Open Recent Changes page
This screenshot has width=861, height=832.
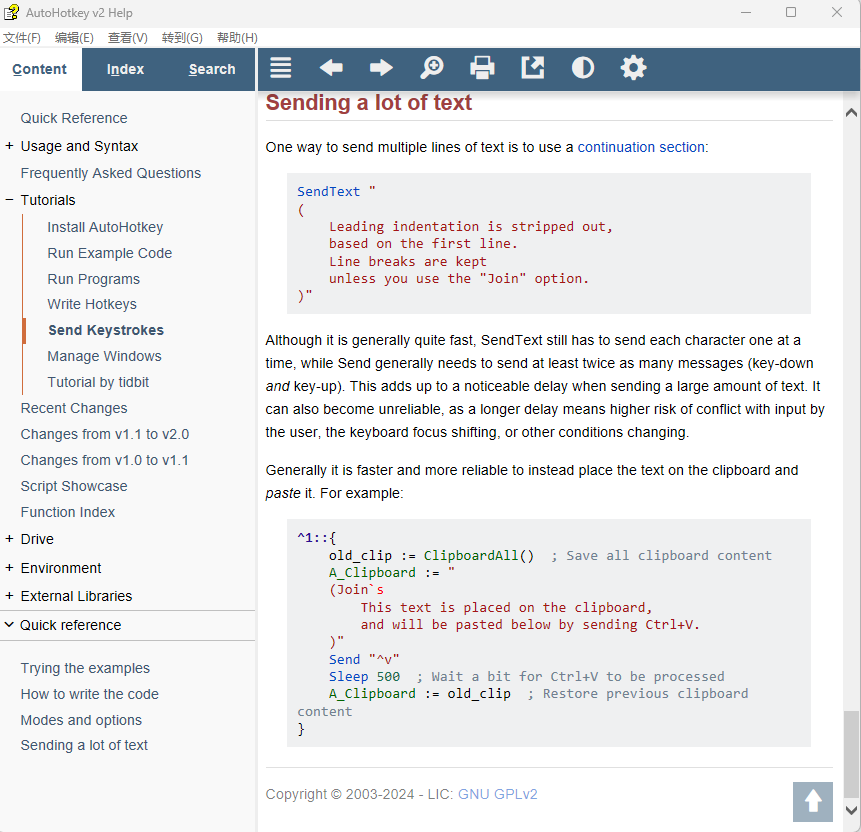point(74,408)
